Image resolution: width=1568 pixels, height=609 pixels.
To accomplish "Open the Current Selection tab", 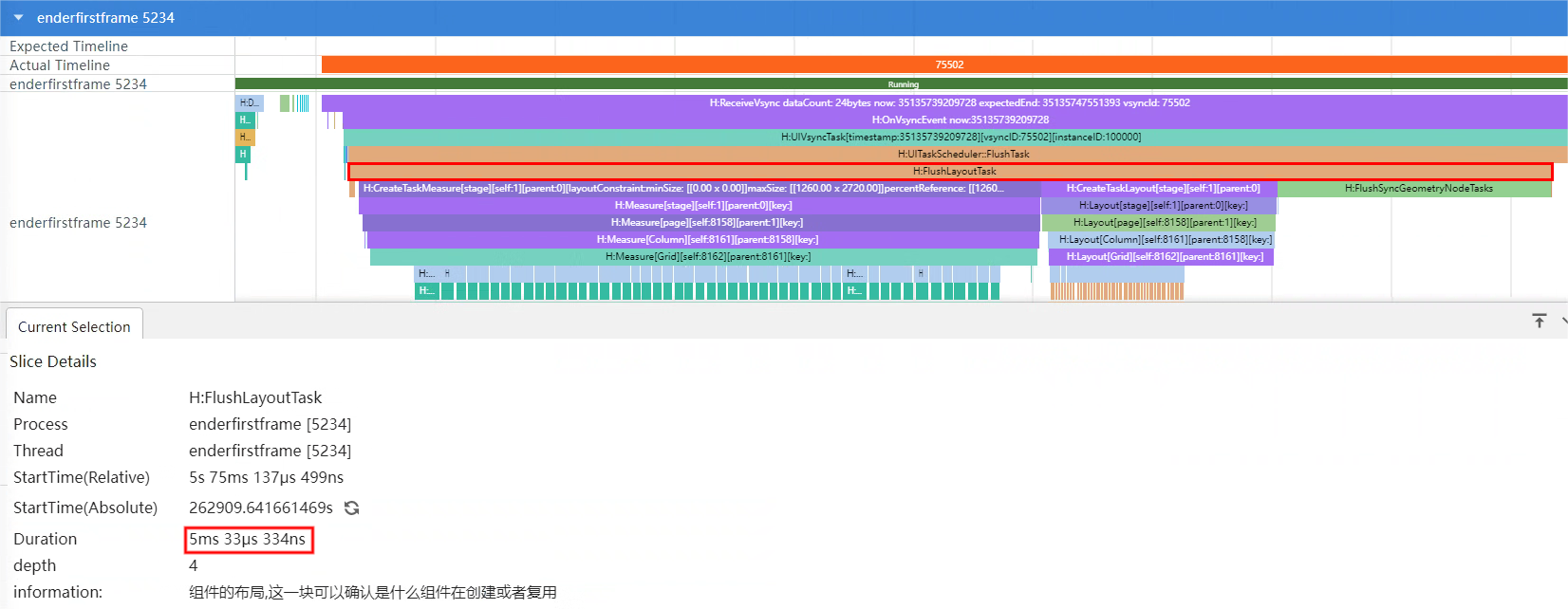I will coord(74,326).
